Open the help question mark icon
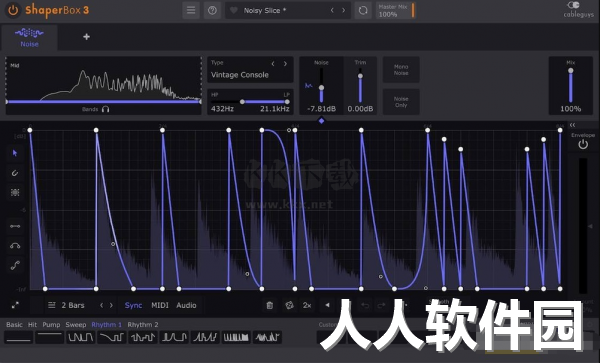This screenshot has height=363, width=600. (212, 10)
